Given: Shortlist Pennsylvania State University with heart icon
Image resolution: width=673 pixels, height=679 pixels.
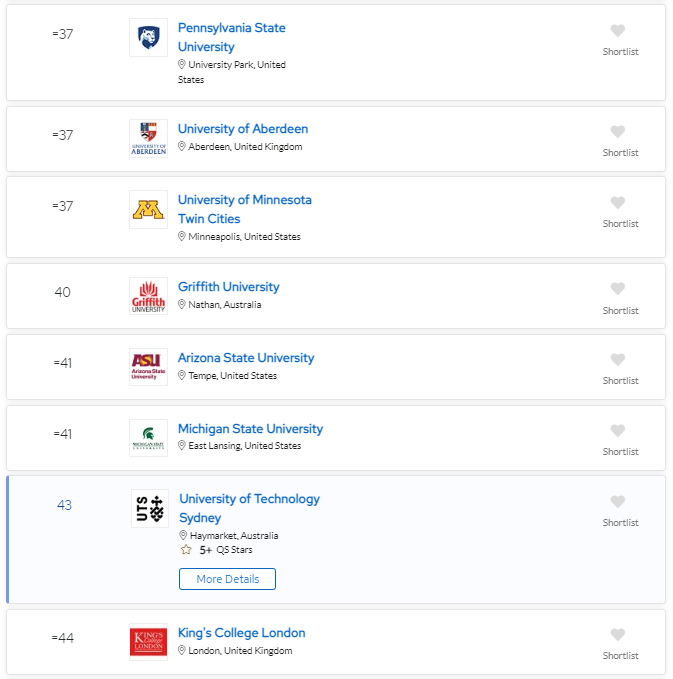Looking at the screenshot, I should point(618,30).
